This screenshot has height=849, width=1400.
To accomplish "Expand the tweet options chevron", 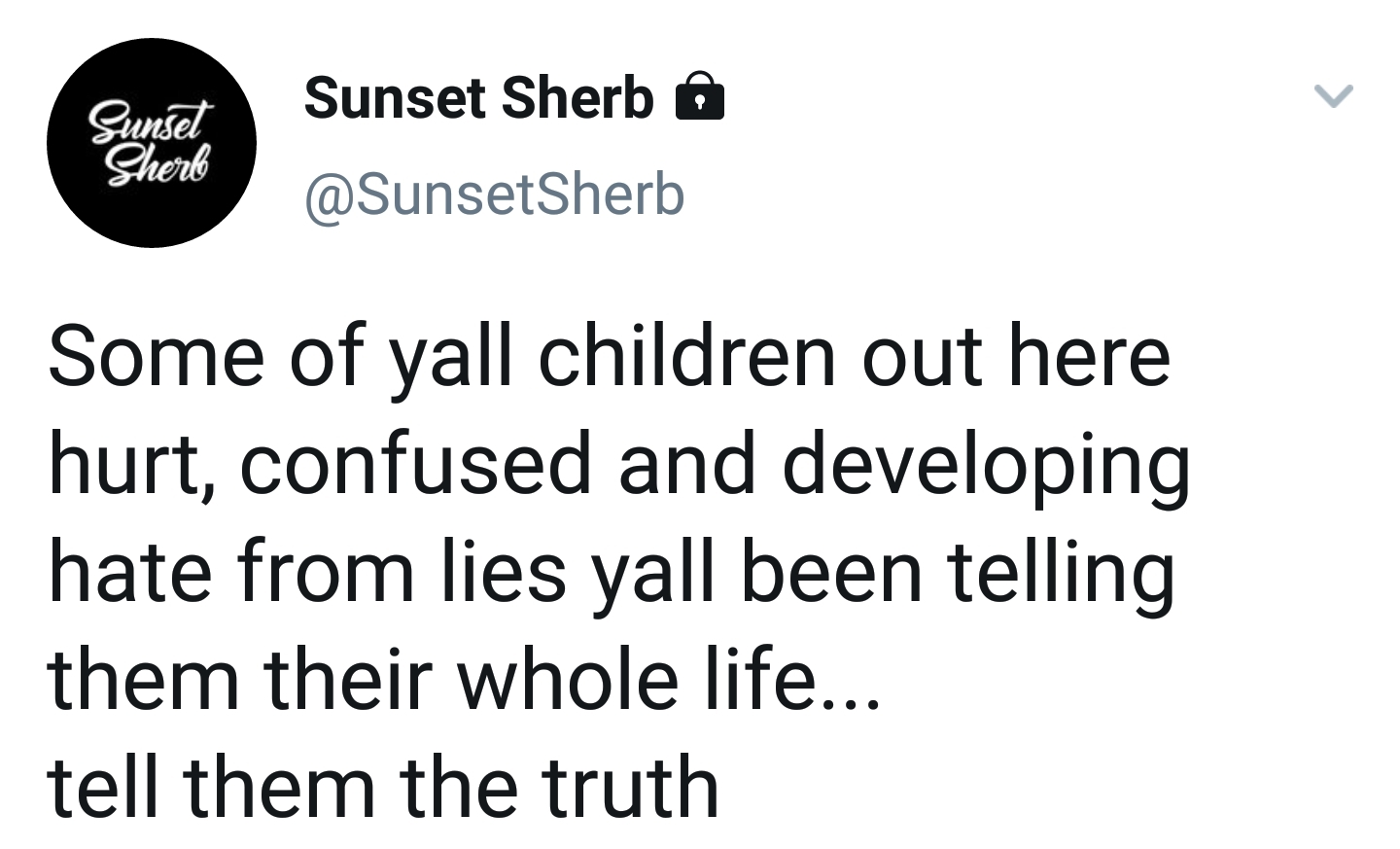I will tap(1333, 95).
